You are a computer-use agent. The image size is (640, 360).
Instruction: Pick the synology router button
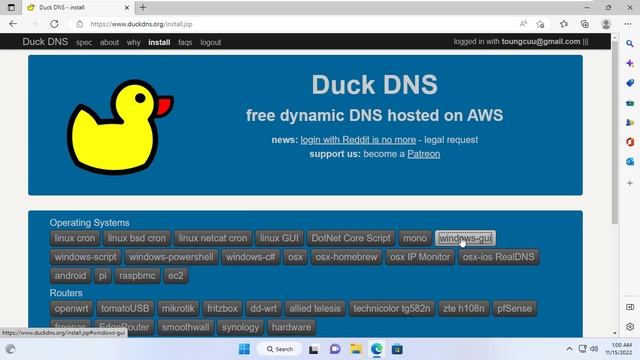(x=240, y=327)
